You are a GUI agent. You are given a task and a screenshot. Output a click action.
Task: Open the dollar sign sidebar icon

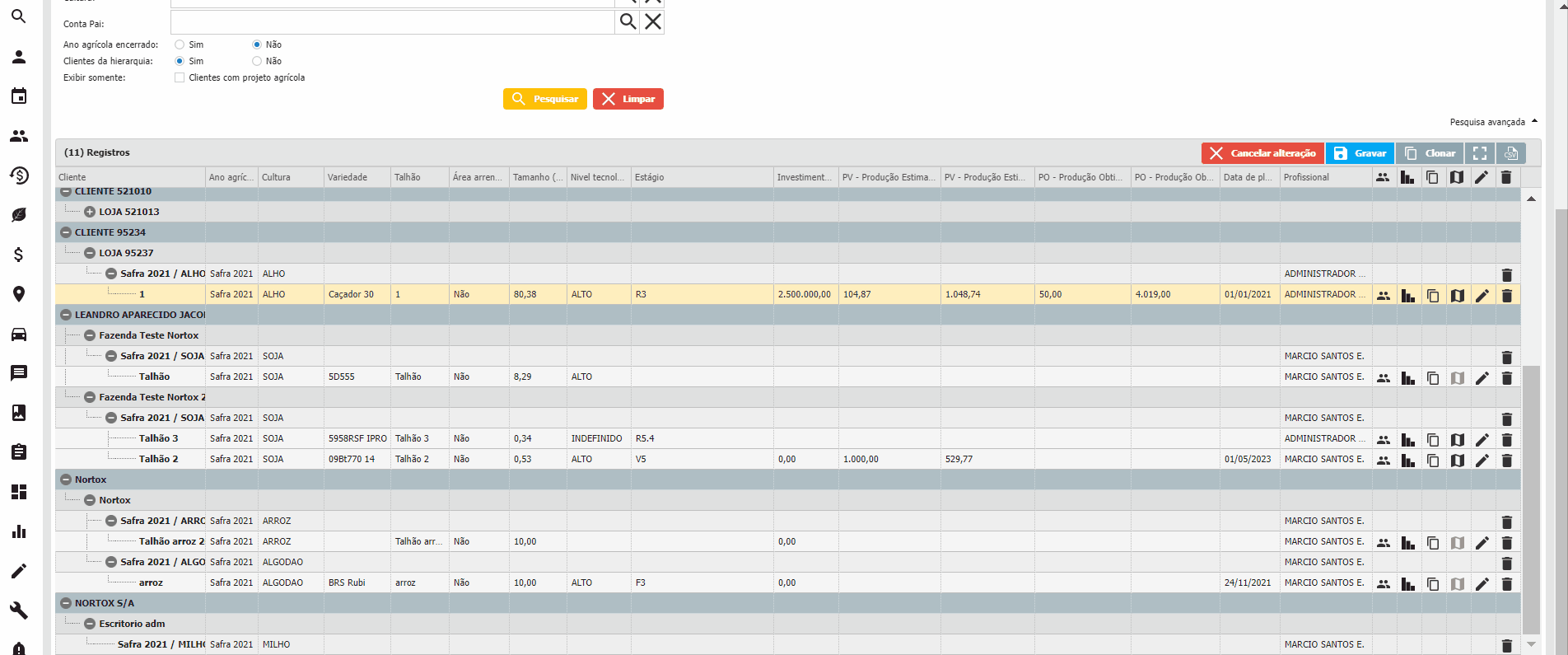pyautogui.click(x=19, y=255)
